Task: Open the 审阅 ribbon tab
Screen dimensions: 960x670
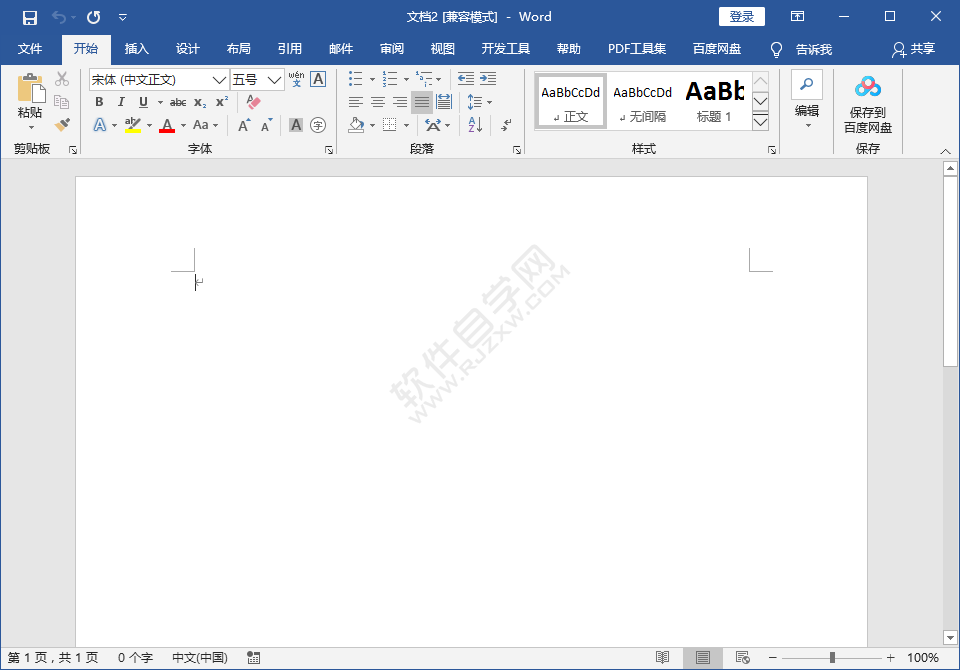Action: click(x=392, y=49)
